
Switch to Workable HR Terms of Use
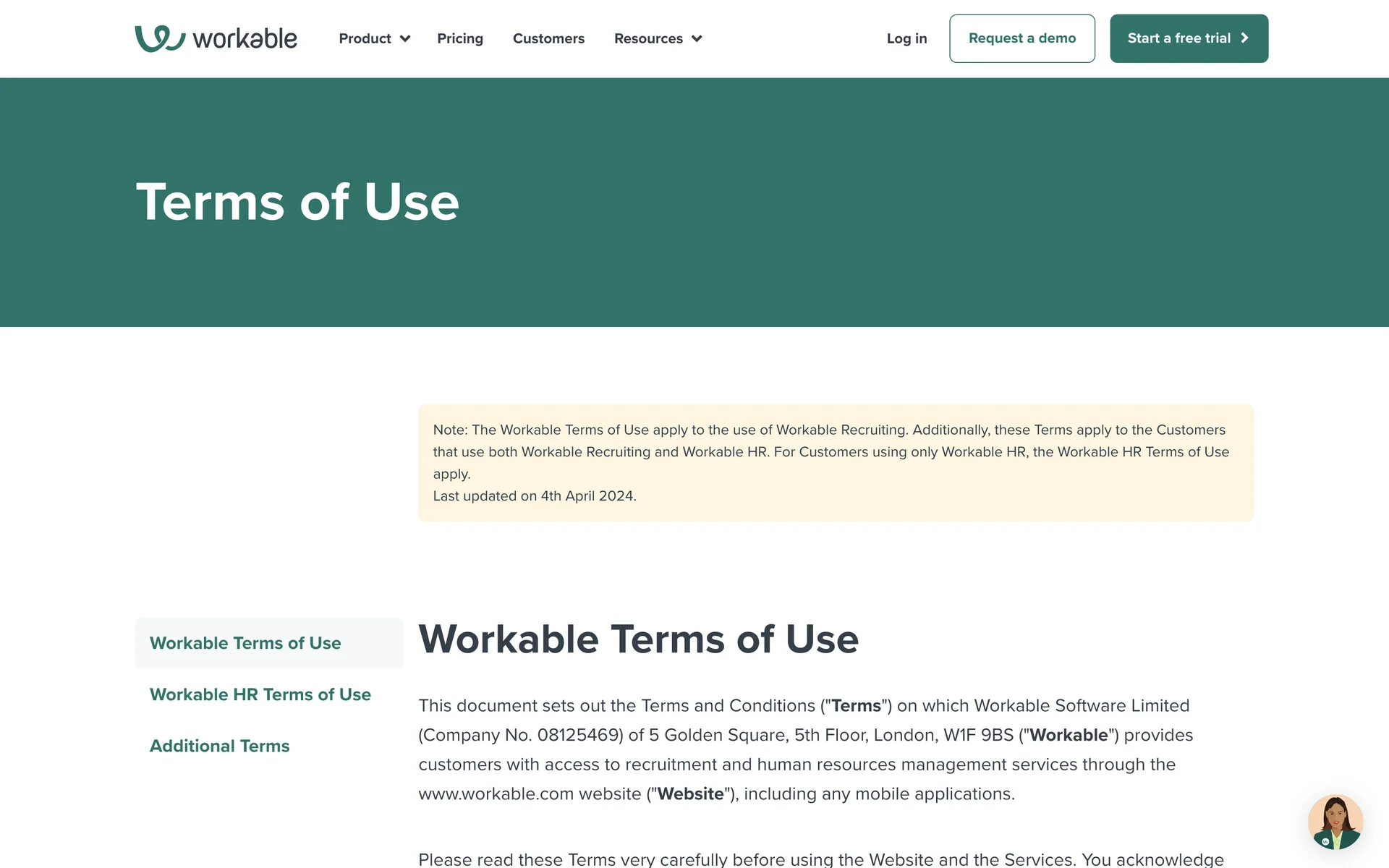pyautogui.click(x=260, y=694)
